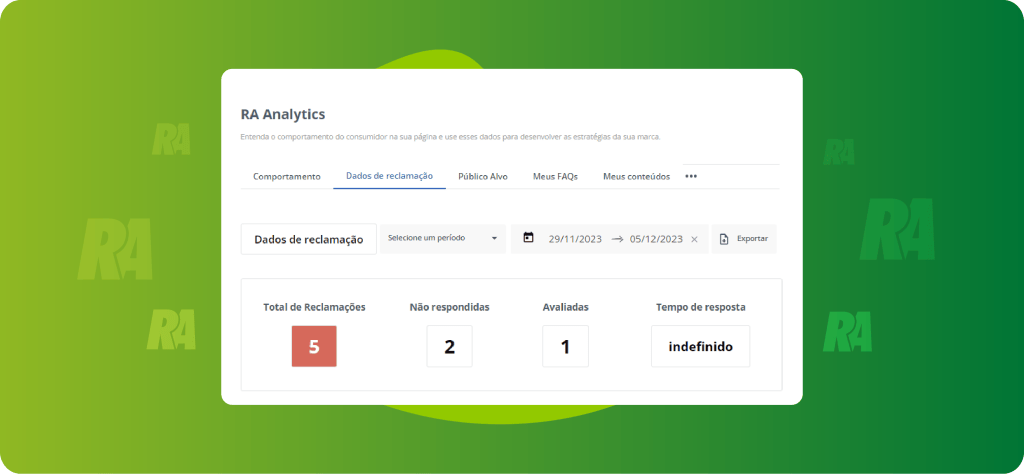Screen dimensions: 1024x474
Task: Switch to the Comportamento tab
Action: [287, 176]
